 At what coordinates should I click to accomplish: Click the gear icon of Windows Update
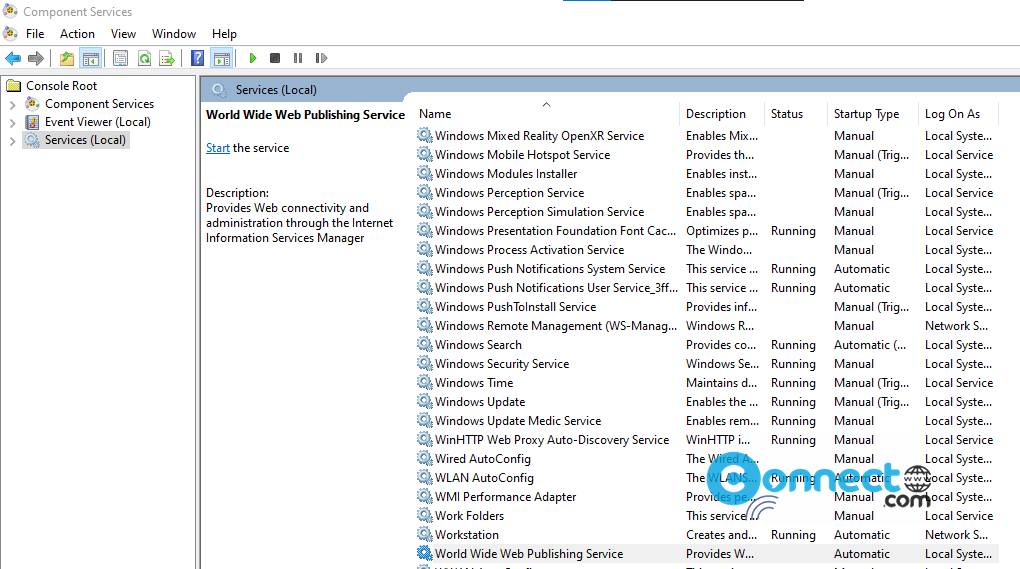click(425, 401)
